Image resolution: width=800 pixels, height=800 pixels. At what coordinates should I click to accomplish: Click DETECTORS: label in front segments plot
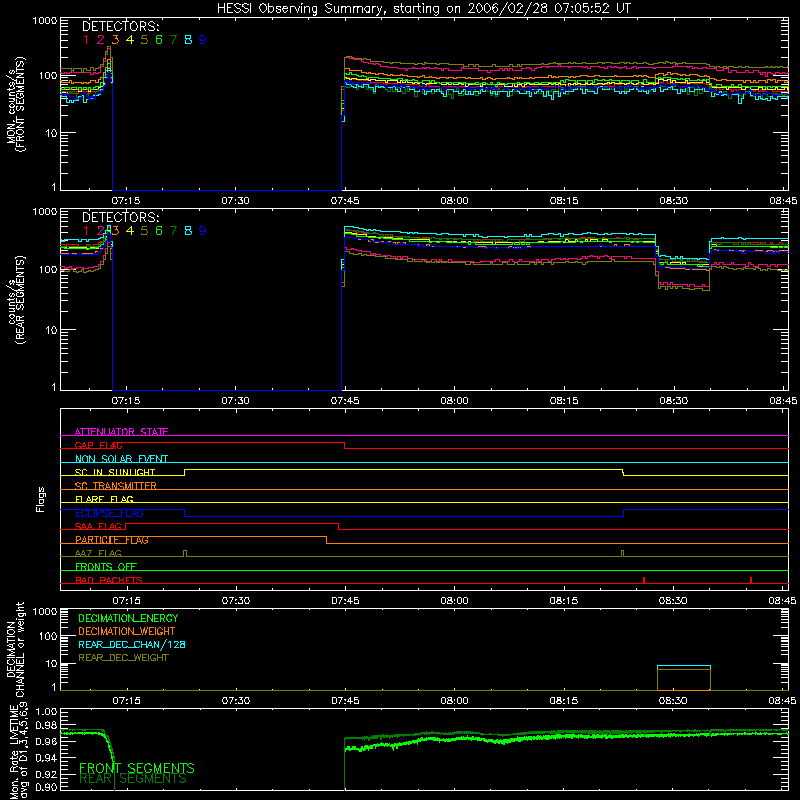pyautogui.click(x=121, y=27)
